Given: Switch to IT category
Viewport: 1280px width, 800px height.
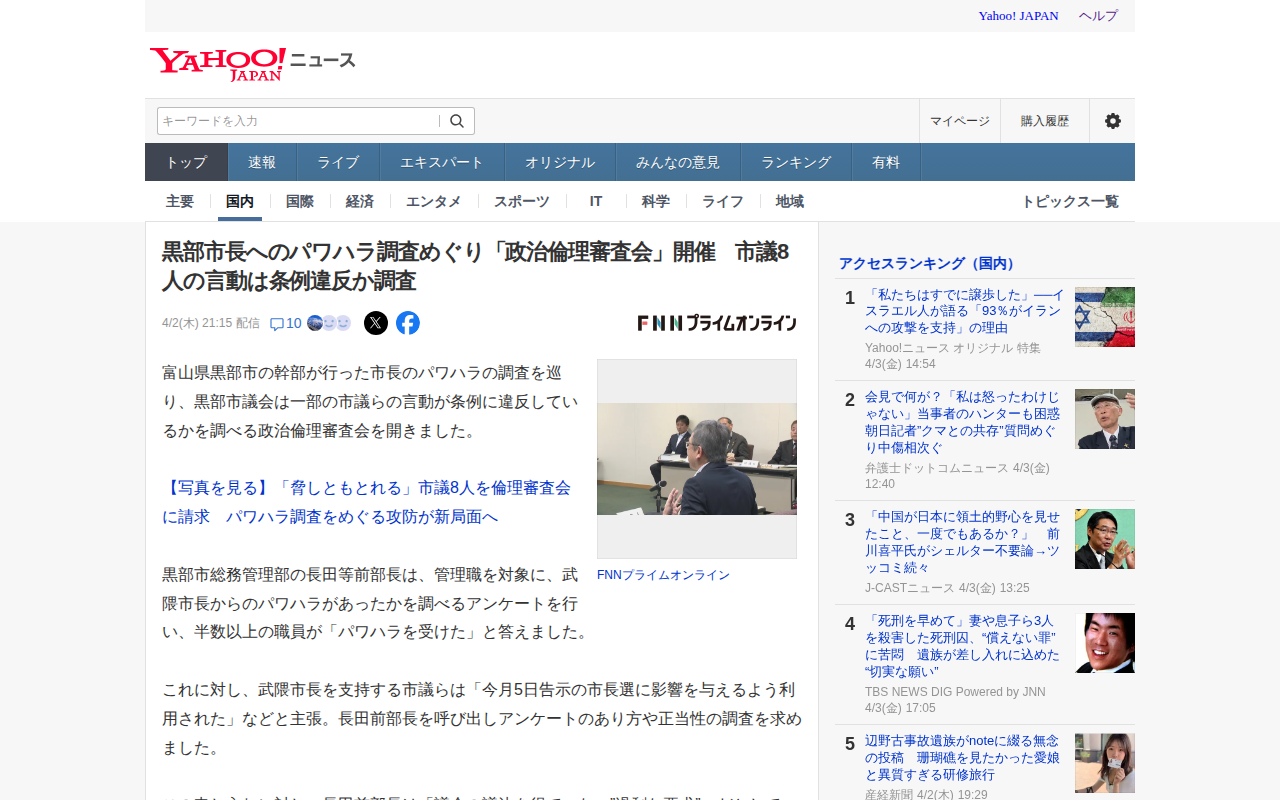Looking at the screenshot, I should 596,201.
